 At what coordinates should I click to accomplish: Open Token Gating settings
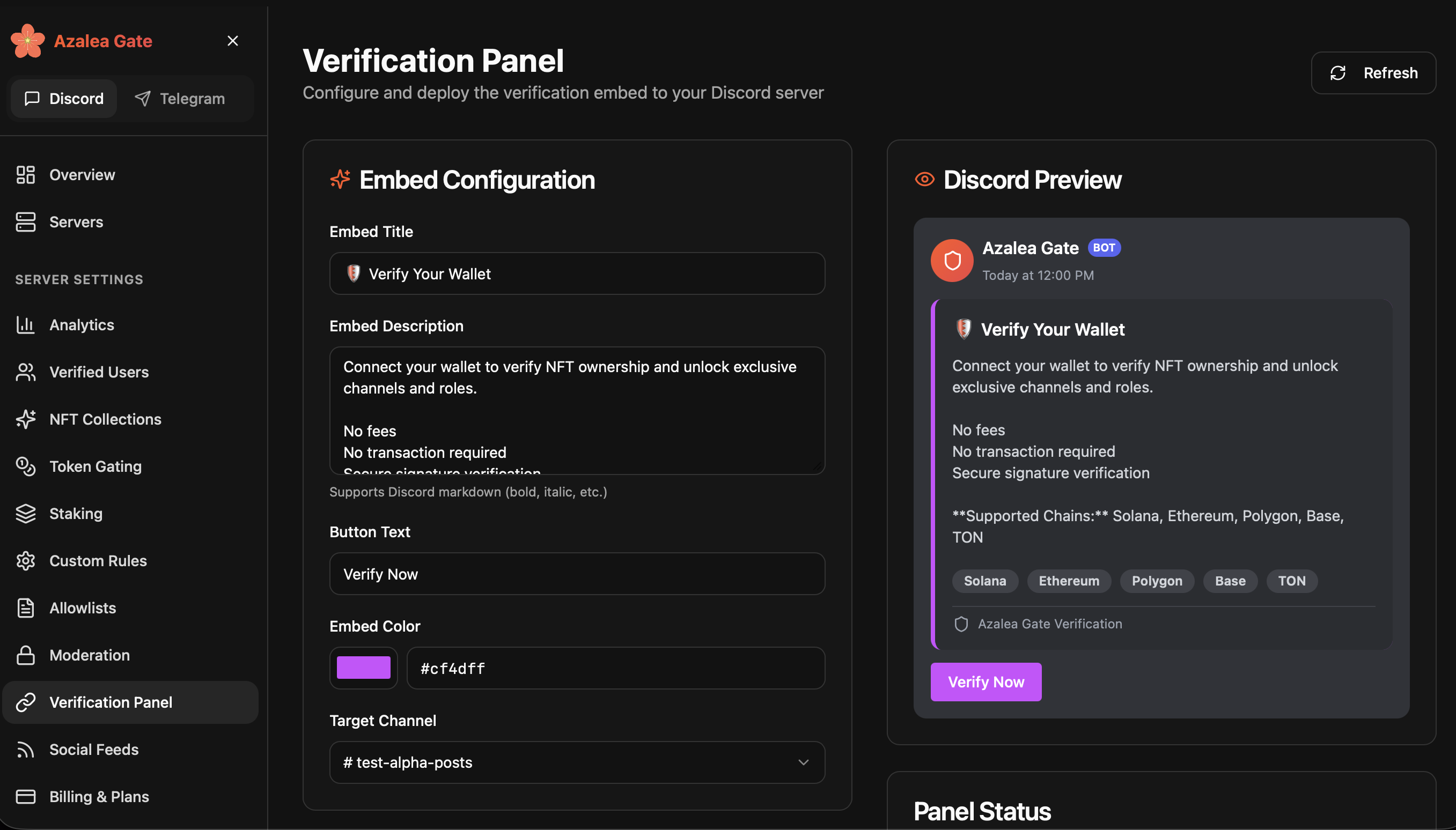[x=95, y=466]
